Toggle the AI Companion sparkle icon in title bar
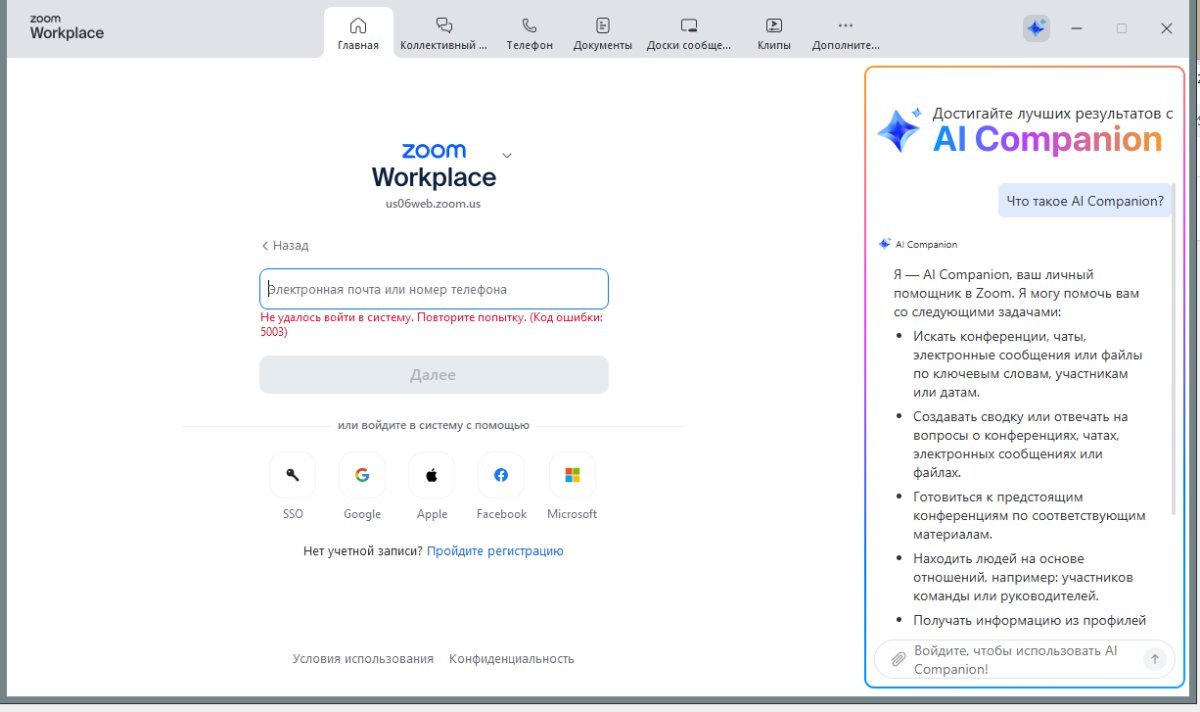The height and width of the screenshot is (712, 1200). tap(1036, 28)
